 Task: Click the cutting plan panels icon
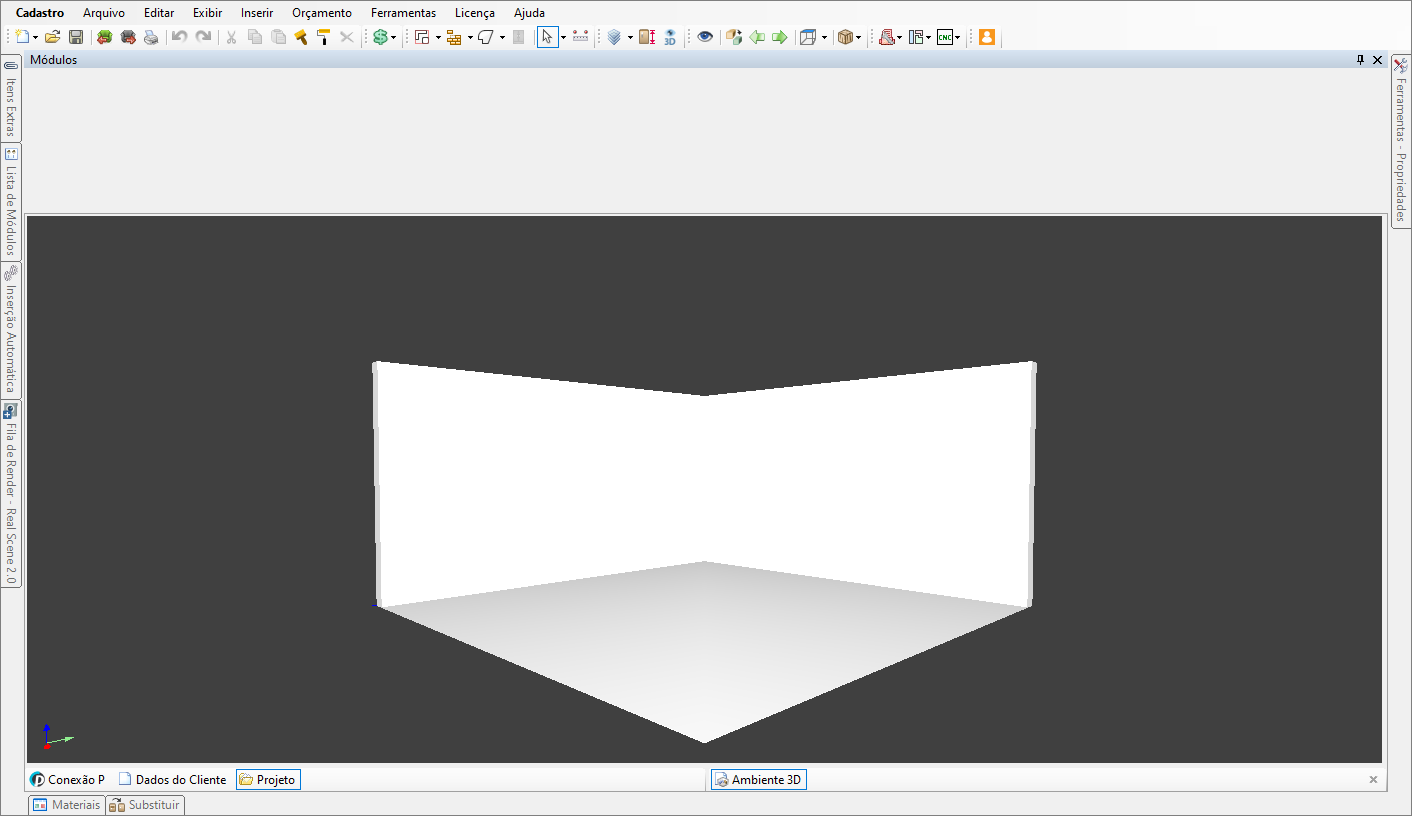point(915,37)
